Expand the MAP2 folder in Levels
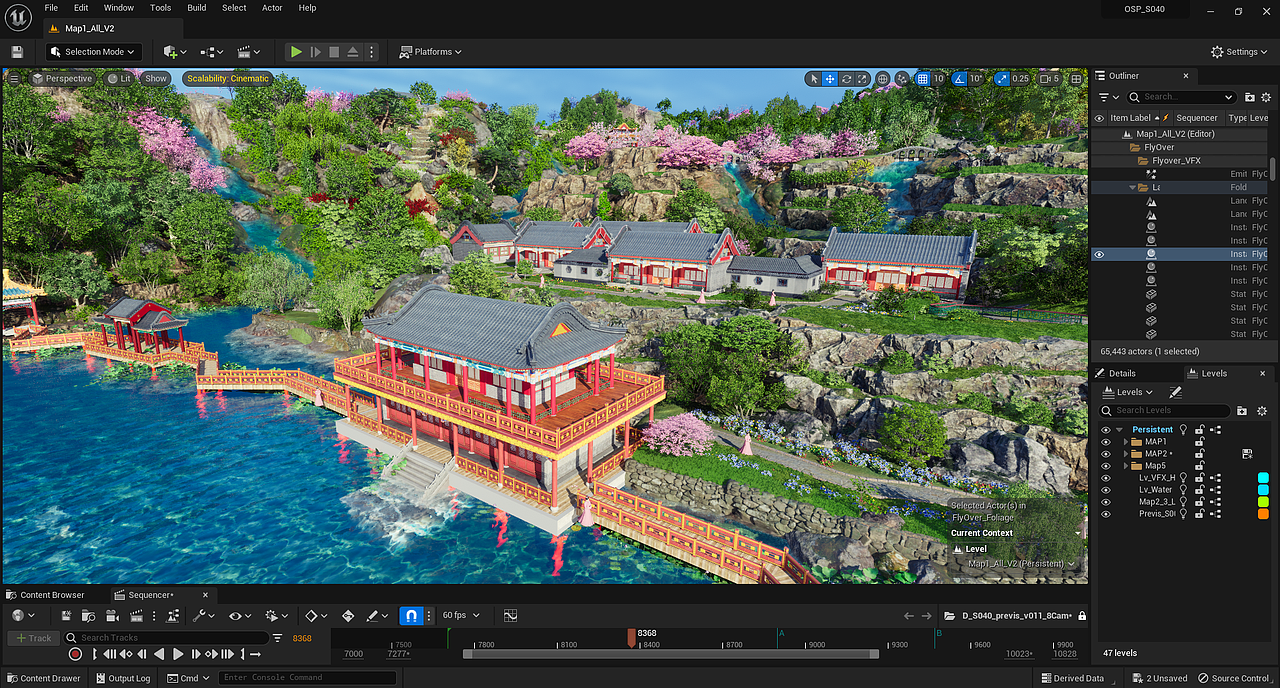 (x=1126, y=454)
